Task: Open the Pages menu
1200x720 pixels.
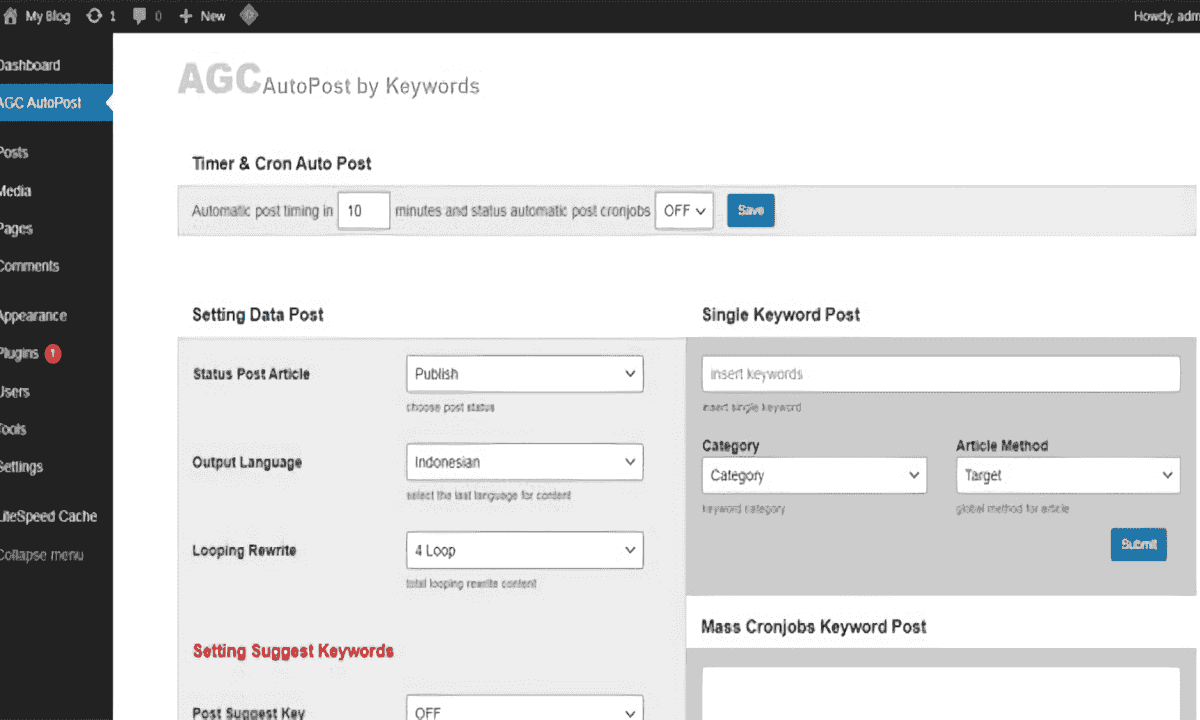Action: coord(16,229)
